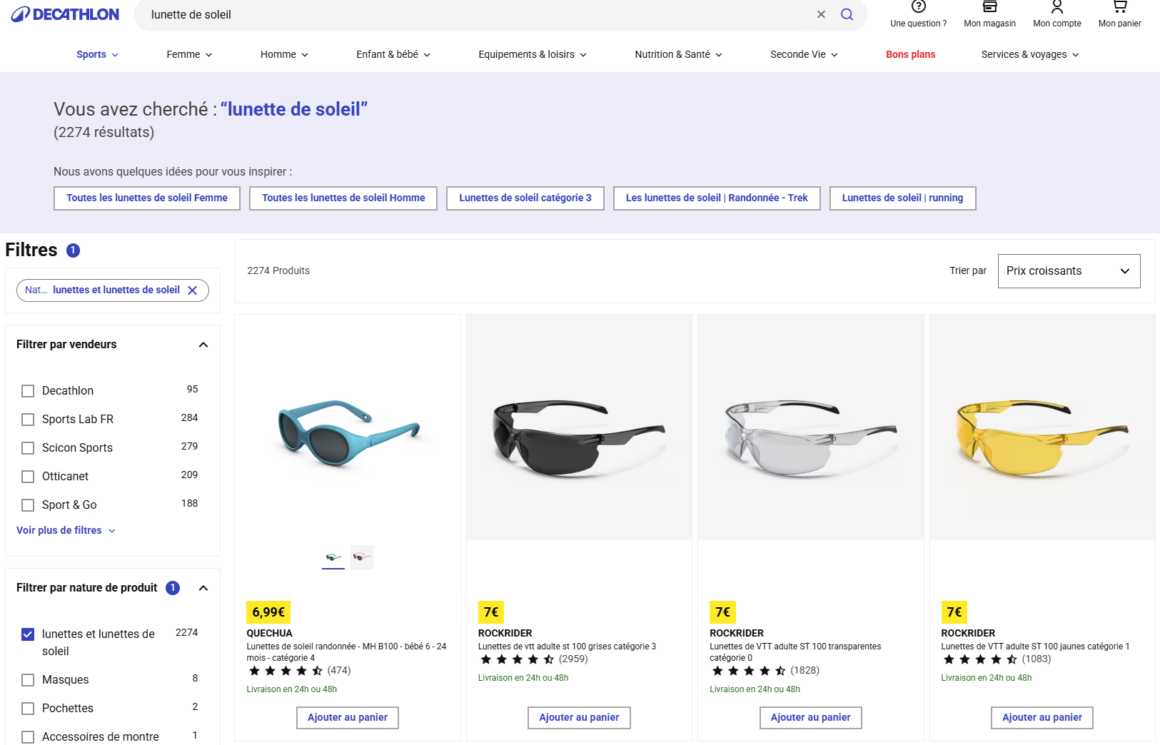Click the Decathlon logo
The height and width of the screenshot is (745, 1160).
tap(65, 14)
